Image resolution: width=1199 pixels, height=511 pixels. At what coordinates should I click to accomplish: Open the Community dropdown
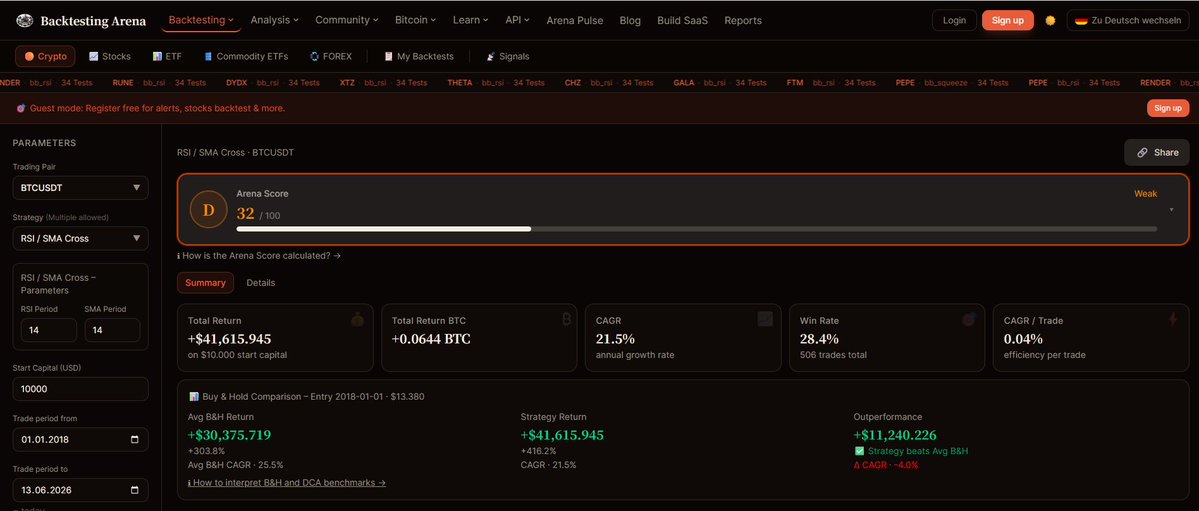click(x=347, y=21)
